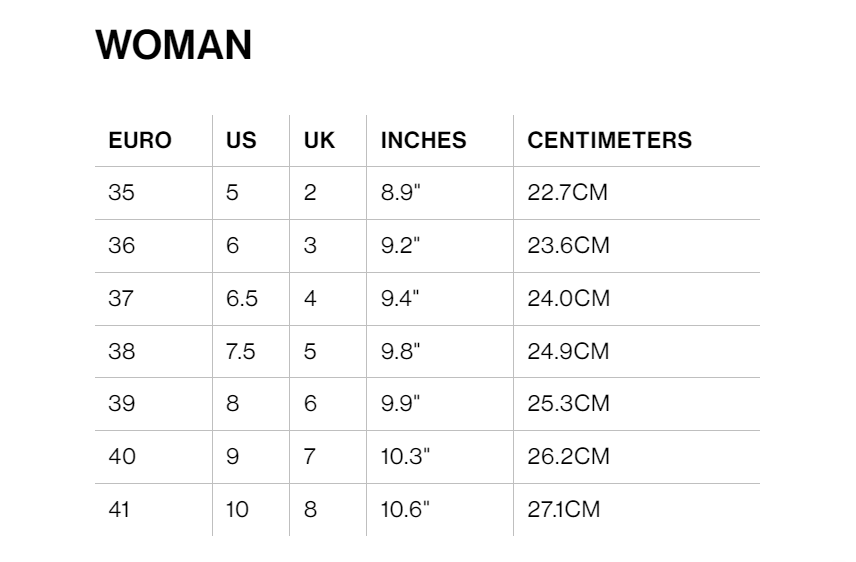Click Euro size 41 cell
Viewport: 856px width, 562px height.
tap(119, 509)
